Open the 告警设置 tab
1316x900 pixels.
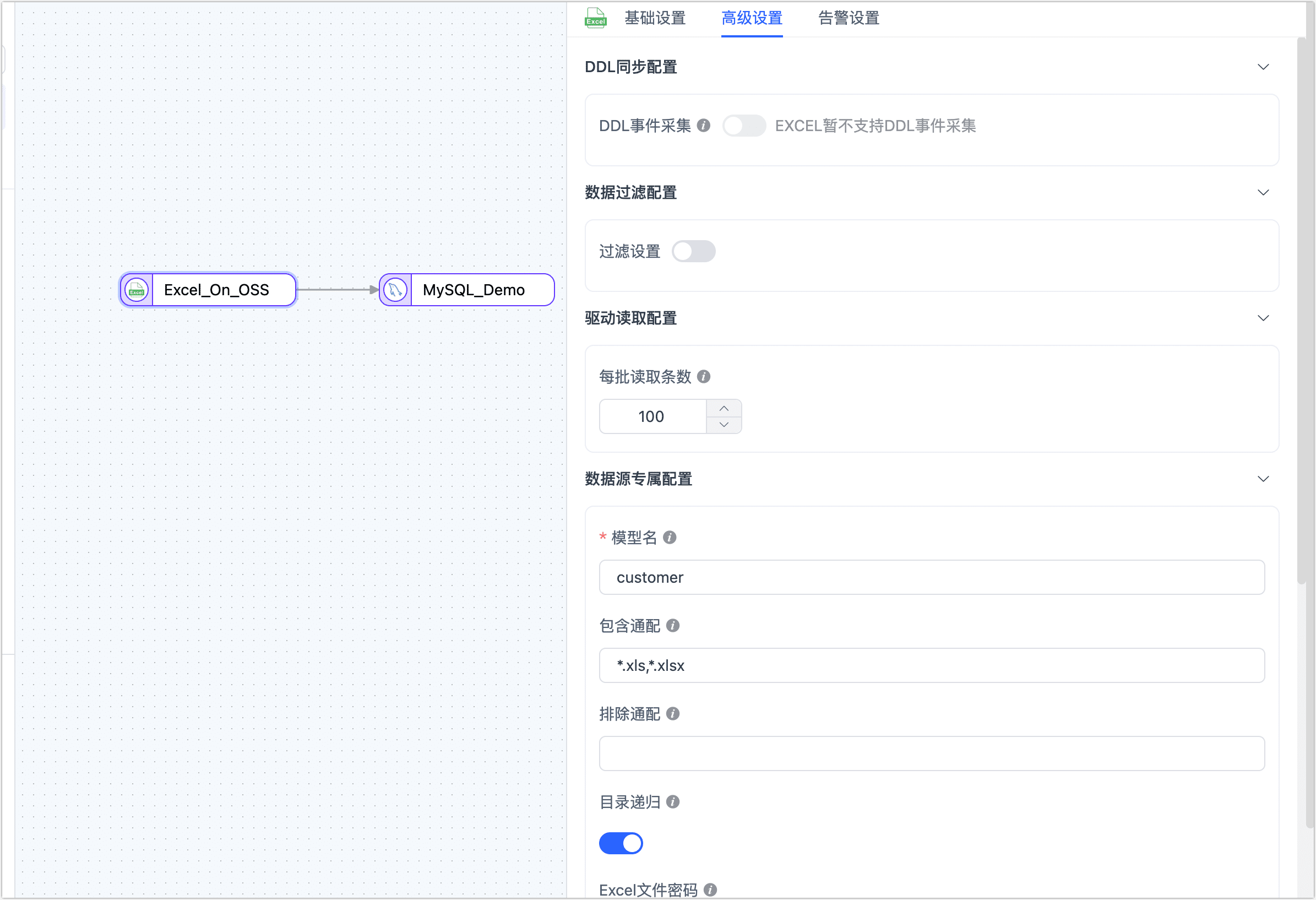tap(848, 18)
